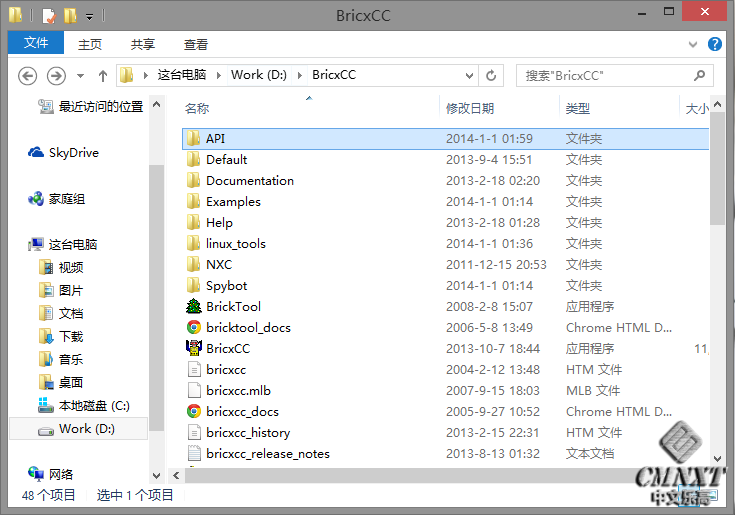Select the bricxcc_history file icon

coord(194,432)
